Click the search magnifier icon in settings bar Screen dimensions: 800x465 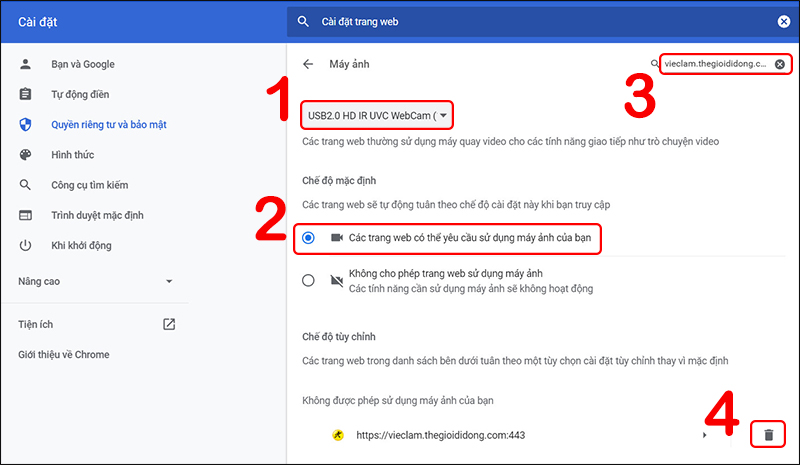tap(303, 21)
